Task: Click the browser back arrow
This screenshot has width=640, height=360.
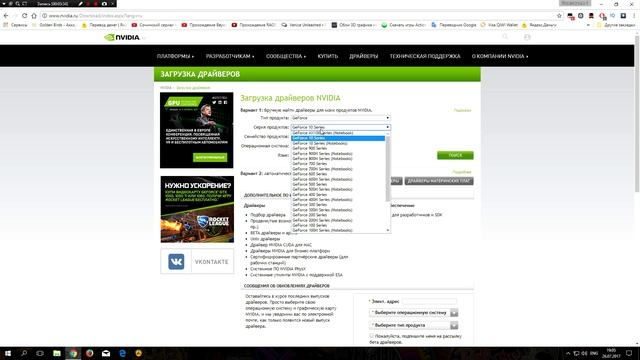Action: click(6, 16)
